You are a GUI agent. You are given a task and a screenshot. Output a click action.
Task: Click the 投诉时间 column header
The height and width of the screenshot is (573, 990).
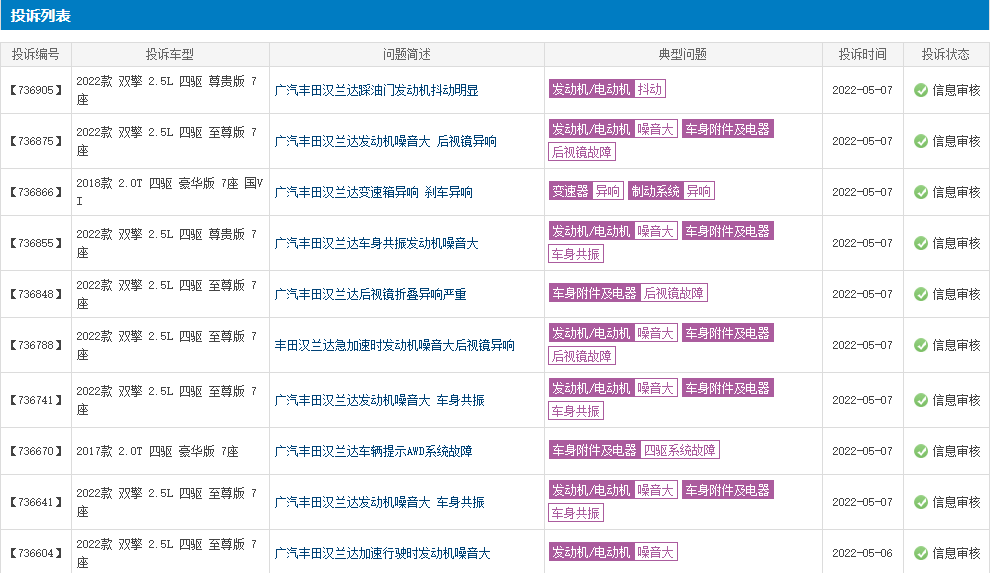(x=863, y=54)
